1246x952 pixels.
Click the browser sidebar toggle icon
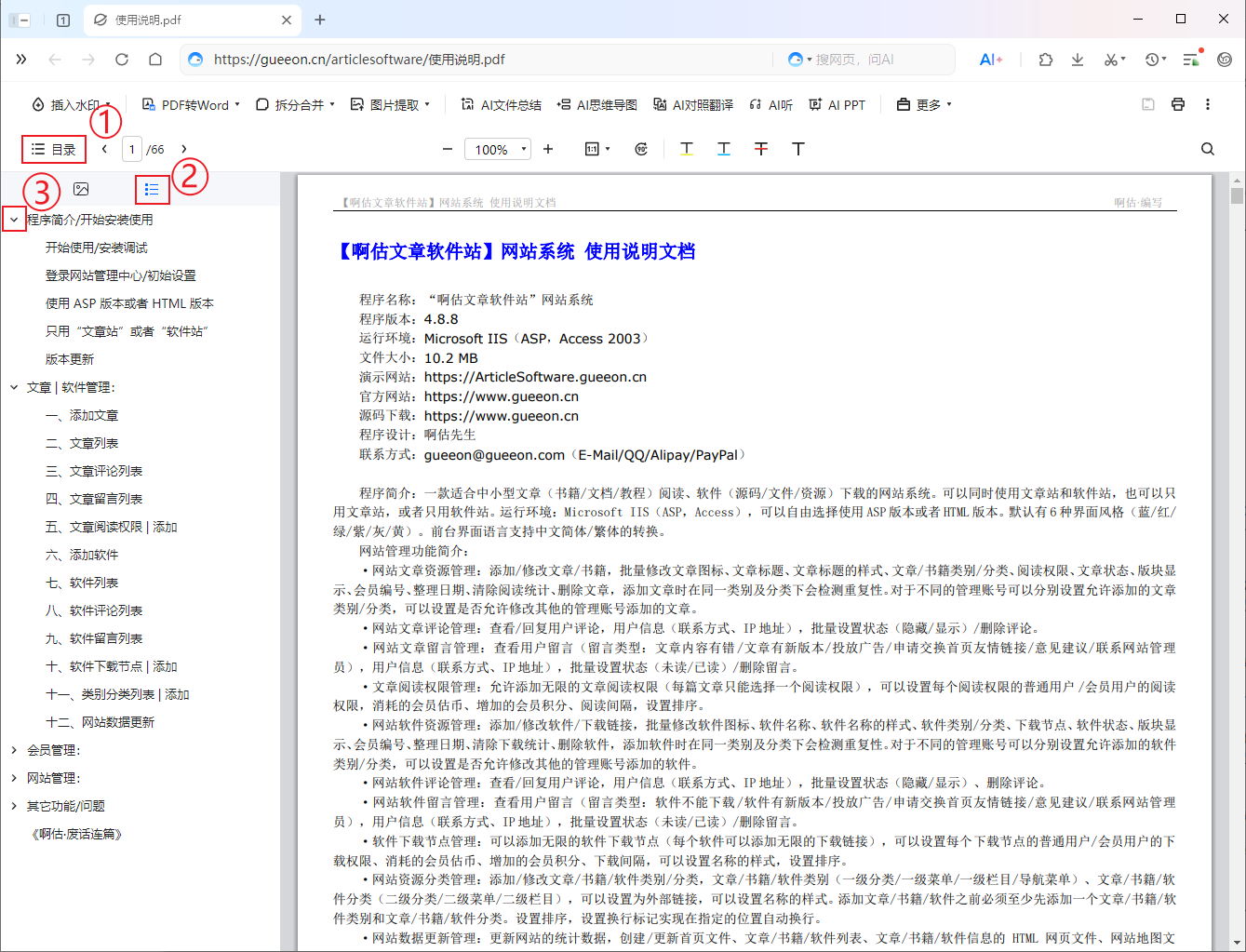(x=20, y=20)
